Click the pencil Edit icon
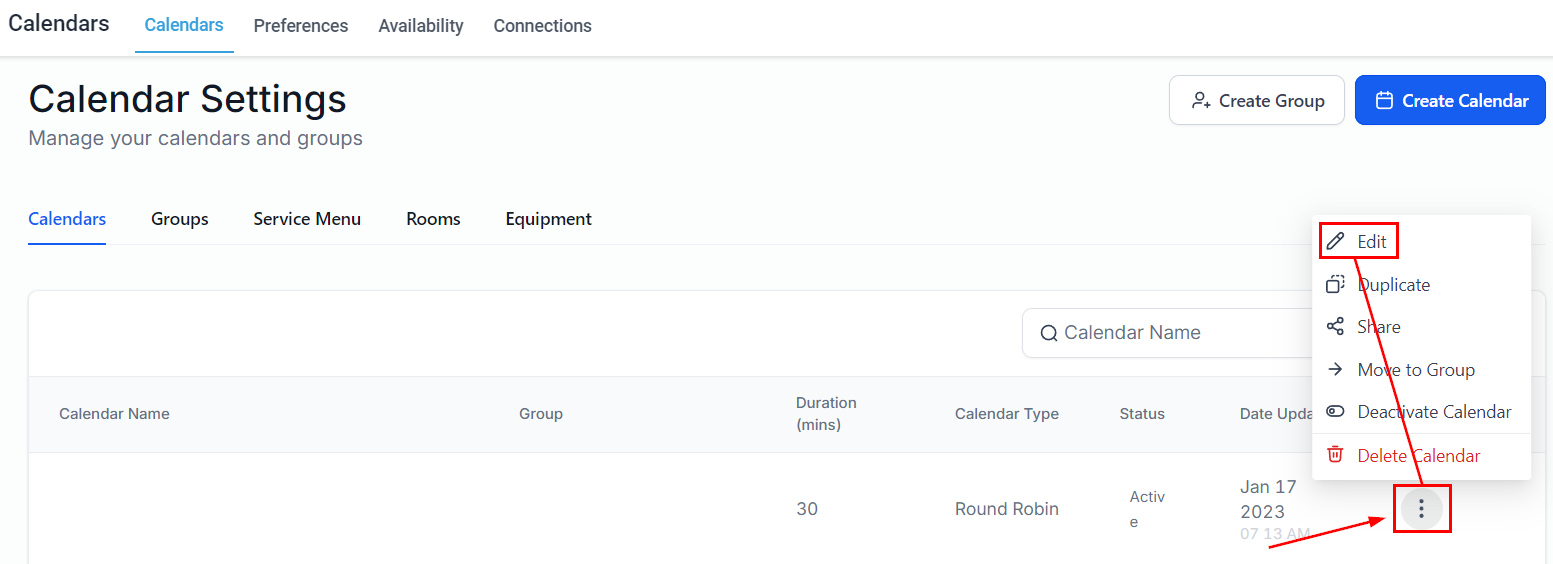The width and height of the screenshot is (1553, 564). tap(1335, 242)
